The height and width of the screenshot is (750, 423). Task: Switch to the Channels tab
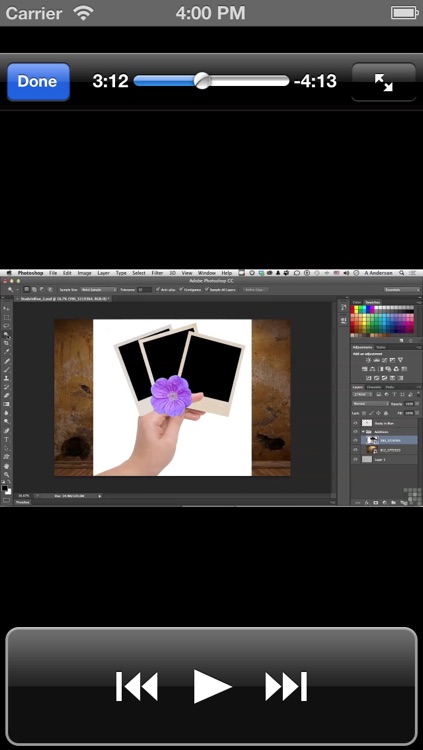pos(374,387)
